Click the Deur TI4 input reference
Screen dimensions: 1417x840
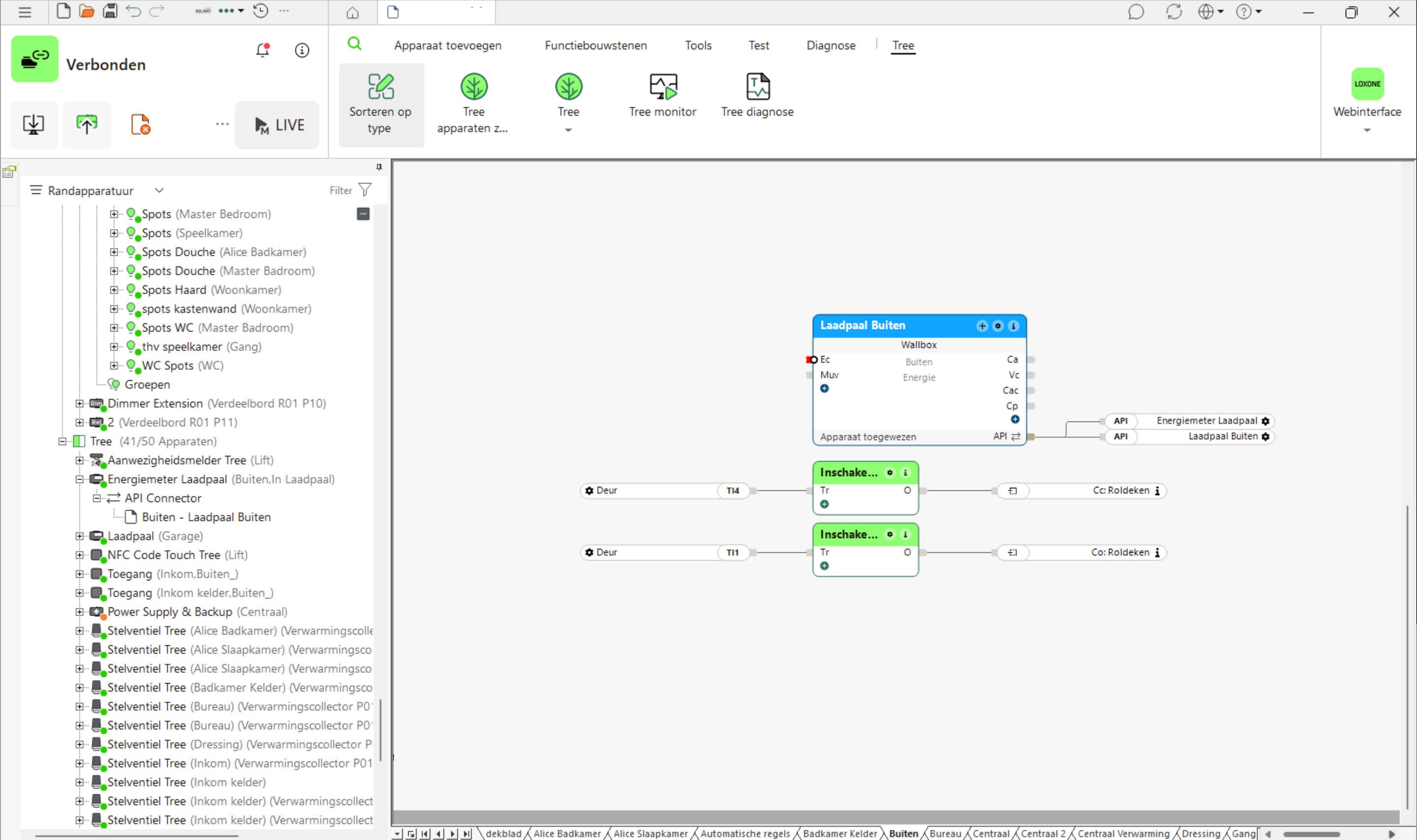pos(665,491)
